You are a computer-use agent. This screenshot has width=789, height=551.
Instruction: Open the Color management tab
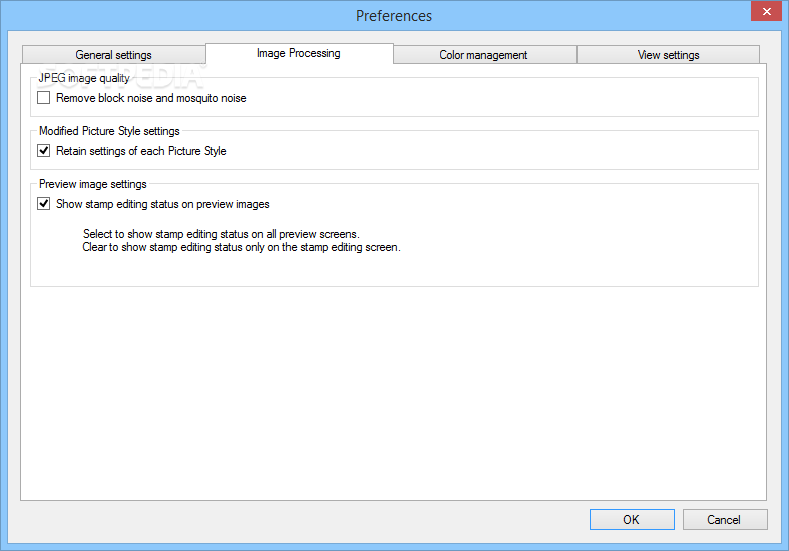(484, 55)
